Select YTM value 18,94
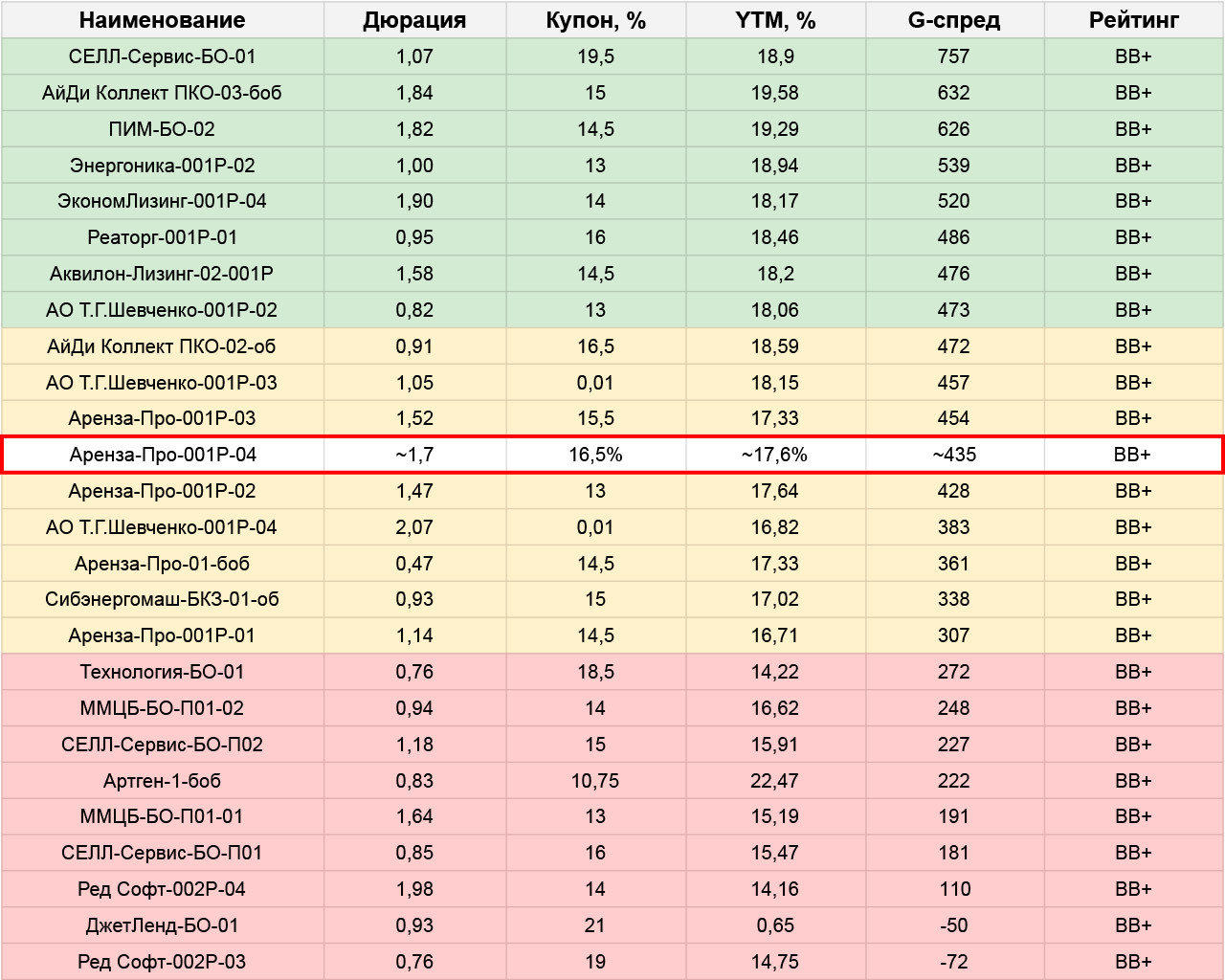The image size is (1225, 980). tap(775, 166)
